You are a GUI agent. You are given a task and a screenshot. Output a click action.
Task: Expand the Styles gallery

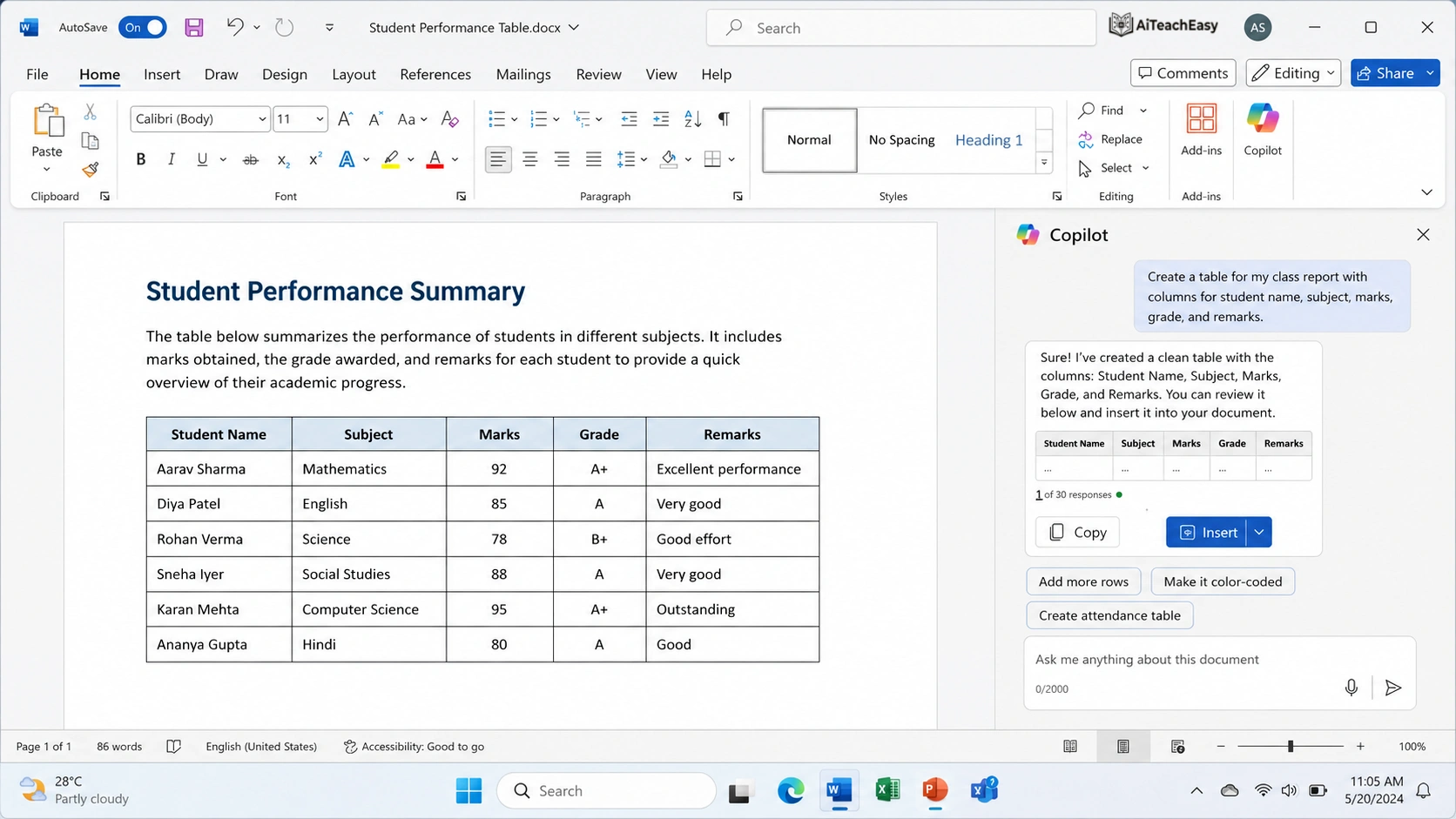(1043, 163)
